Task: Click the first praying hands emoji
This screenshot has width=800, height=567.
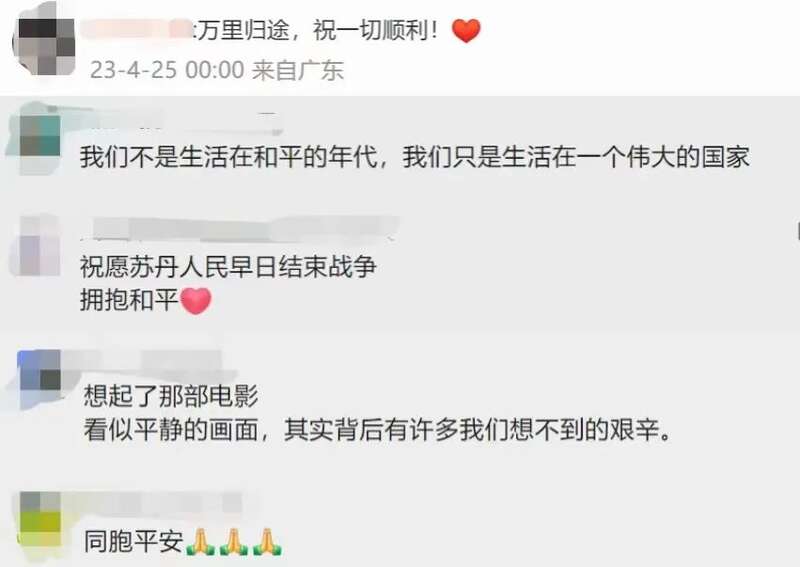Action: point(201,542)
